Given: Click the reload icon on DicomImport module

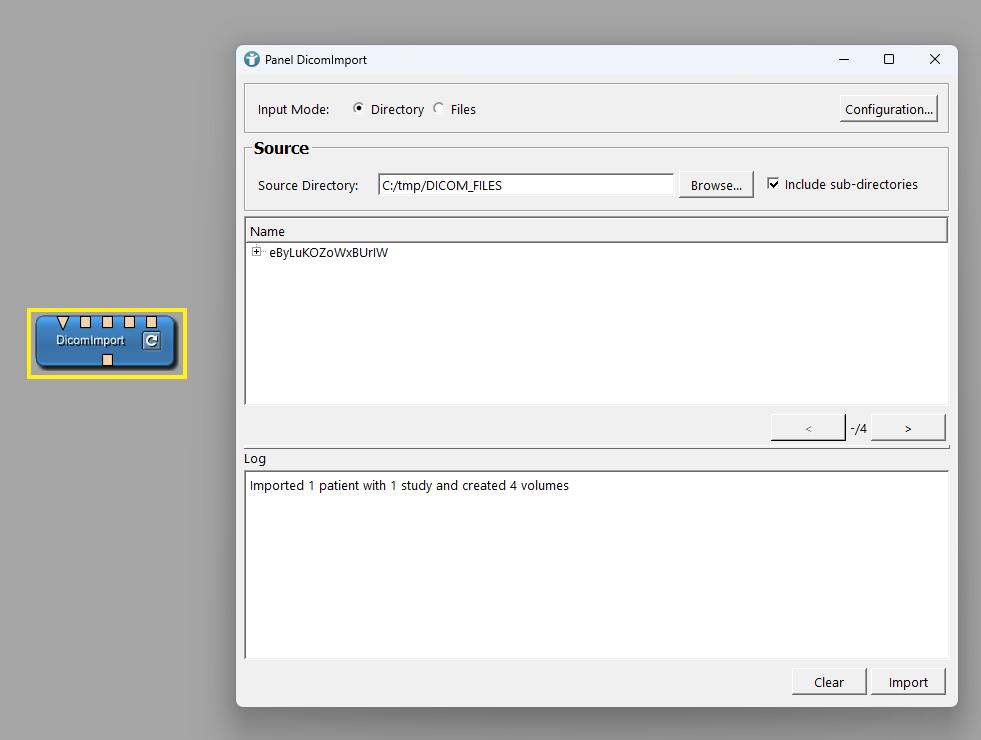Looking at the screenshot, I should tap(151, 341).
